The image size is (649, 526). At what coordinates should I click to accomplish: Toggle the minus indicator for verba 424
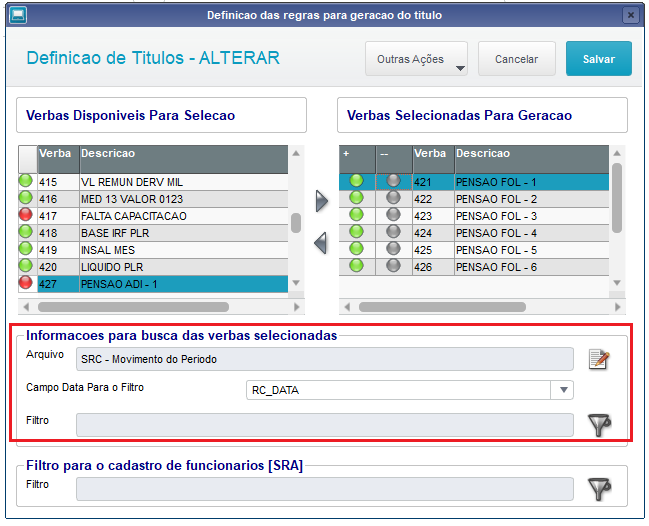393,232
